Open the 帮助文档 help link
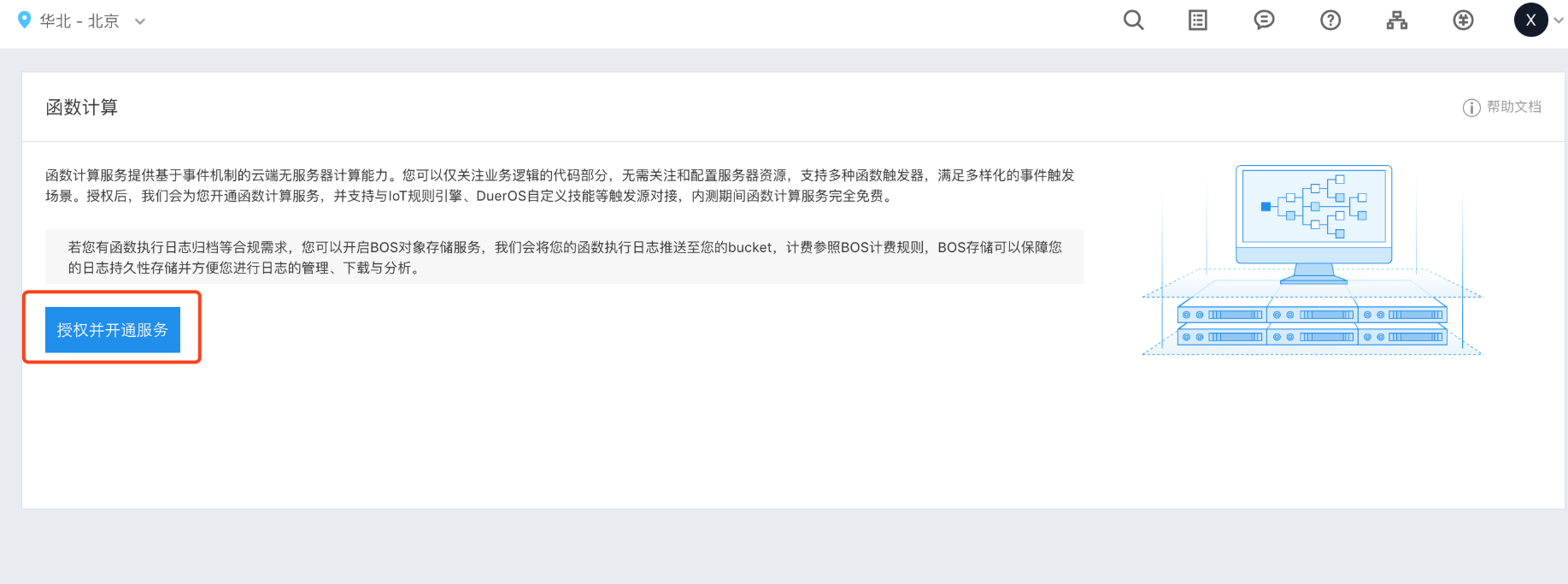Image resolution: width=1568 pixels, height=584 pixels. click(x=1513, y=107)
